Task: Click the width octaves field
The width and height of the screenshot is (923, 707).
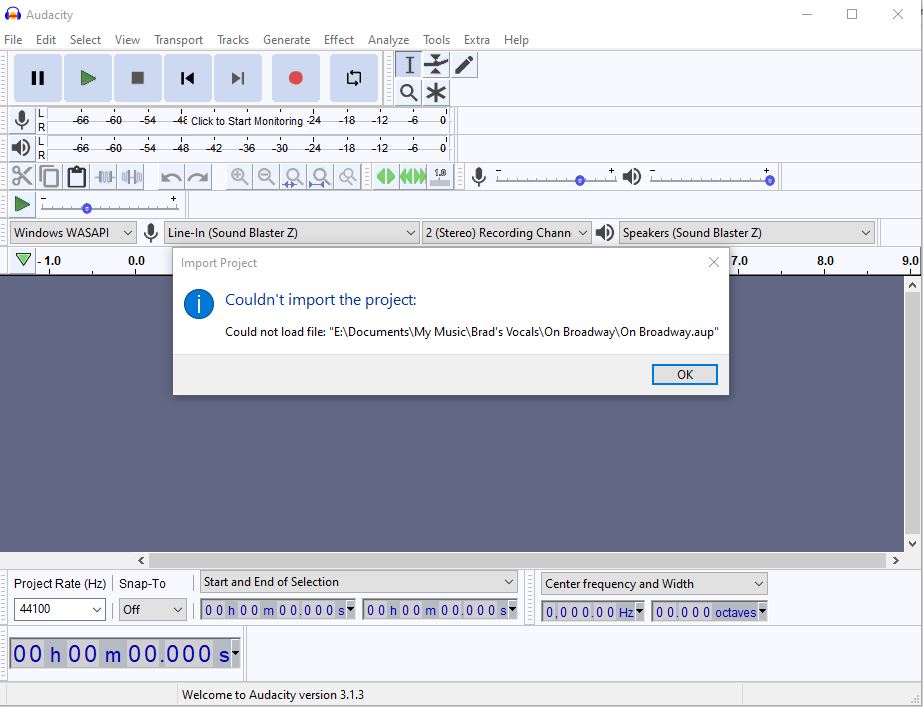Action: 709,612
